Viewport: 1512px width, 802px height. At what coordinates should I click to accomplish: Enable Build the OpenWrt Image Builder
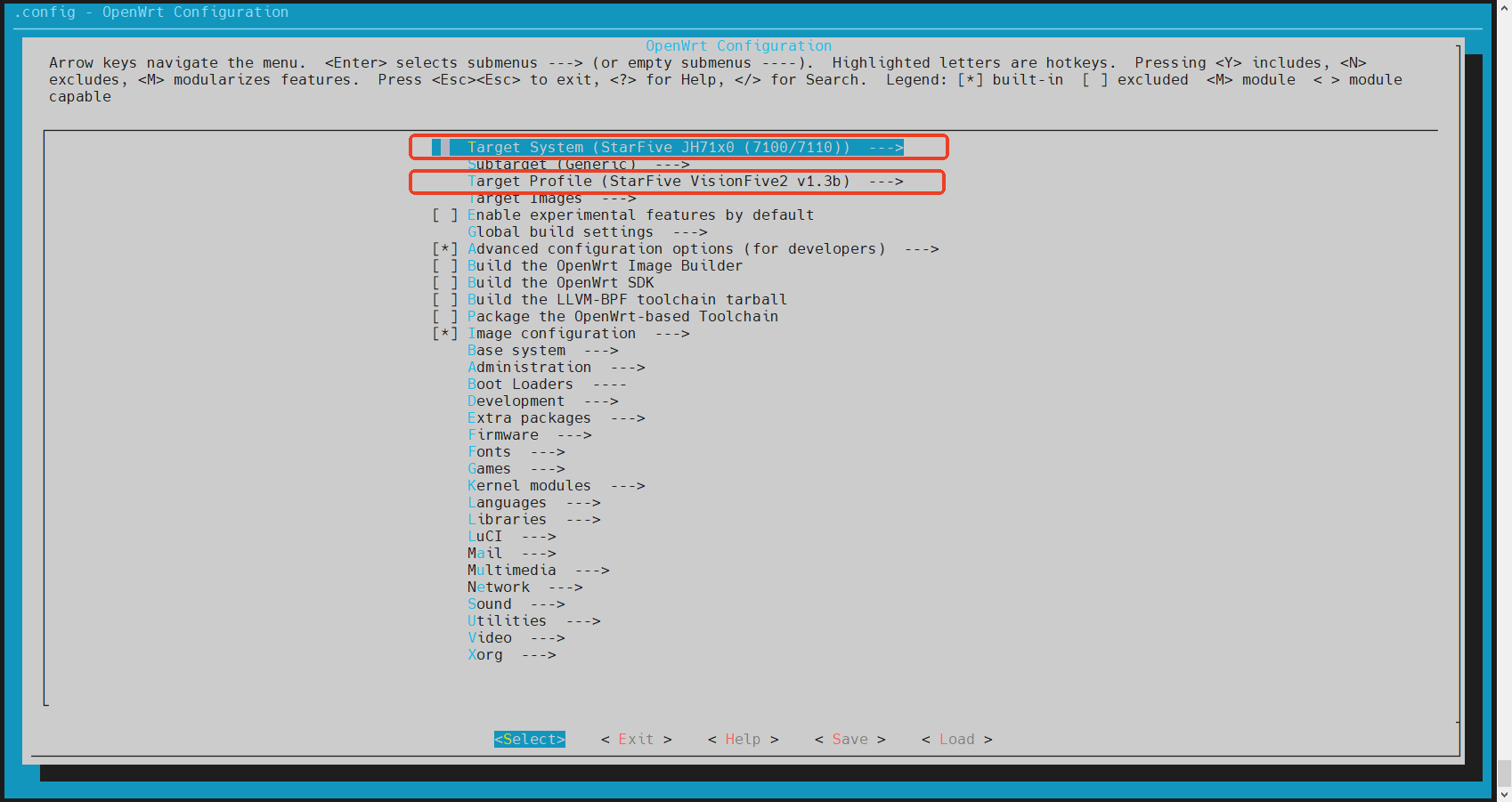tap(444, 266)
